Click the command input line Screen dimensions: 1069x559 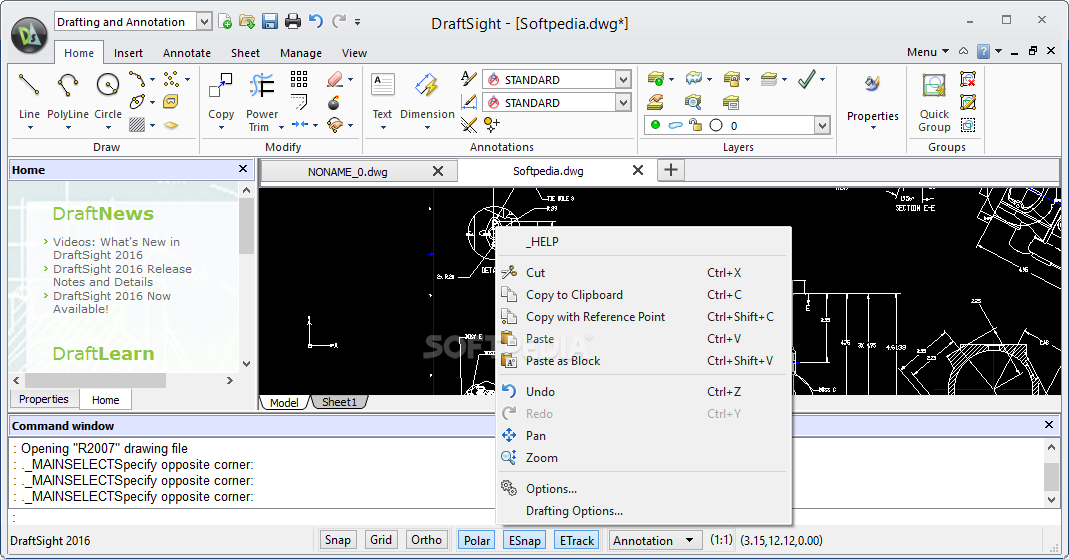pos(532,517)
